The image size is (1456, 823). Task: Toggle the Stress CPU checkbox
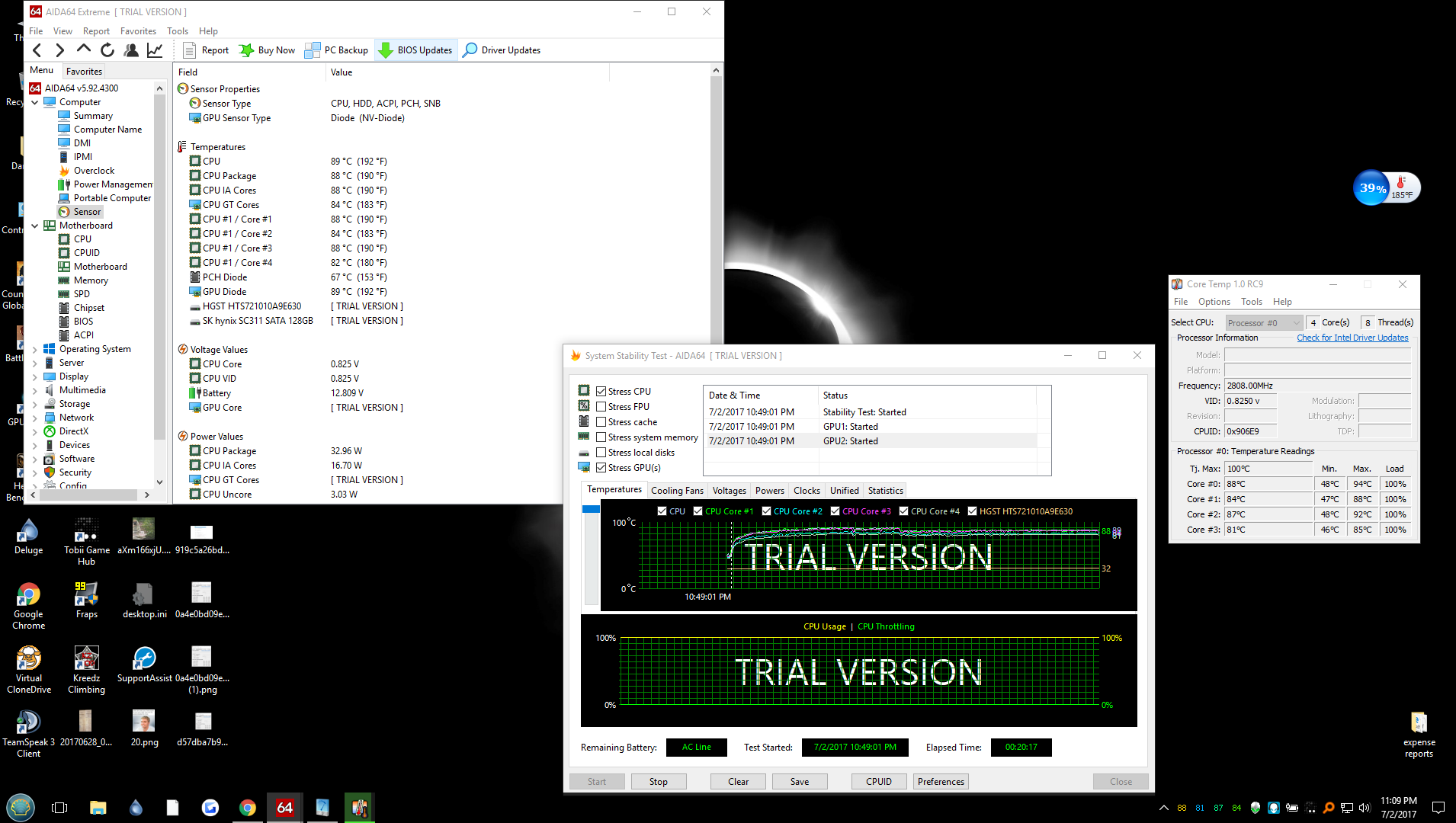click(601, 392)
